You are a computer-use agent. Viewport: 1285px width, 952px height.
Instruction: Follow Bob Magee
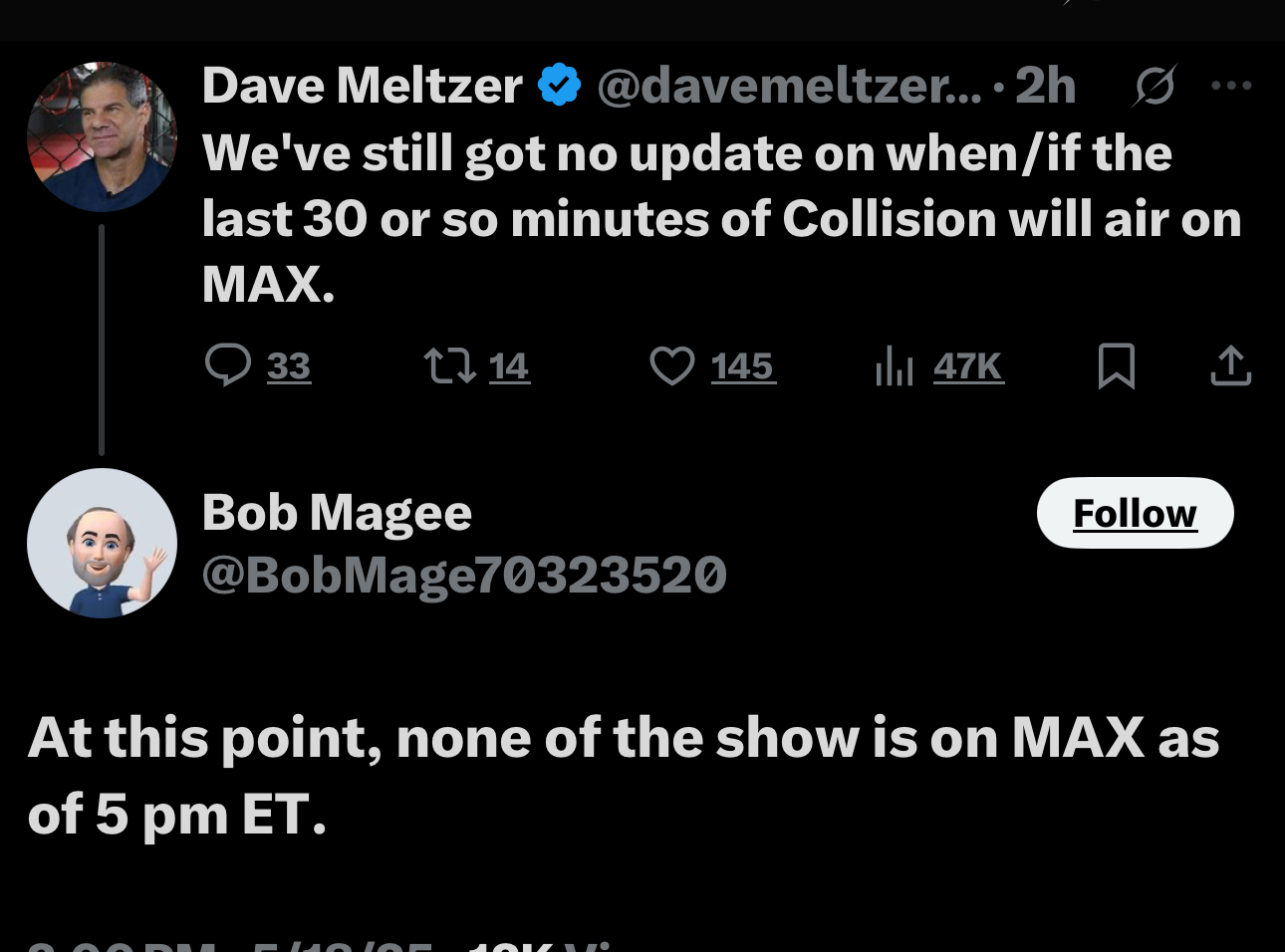pyautogui.click(x=1135, y=513)
